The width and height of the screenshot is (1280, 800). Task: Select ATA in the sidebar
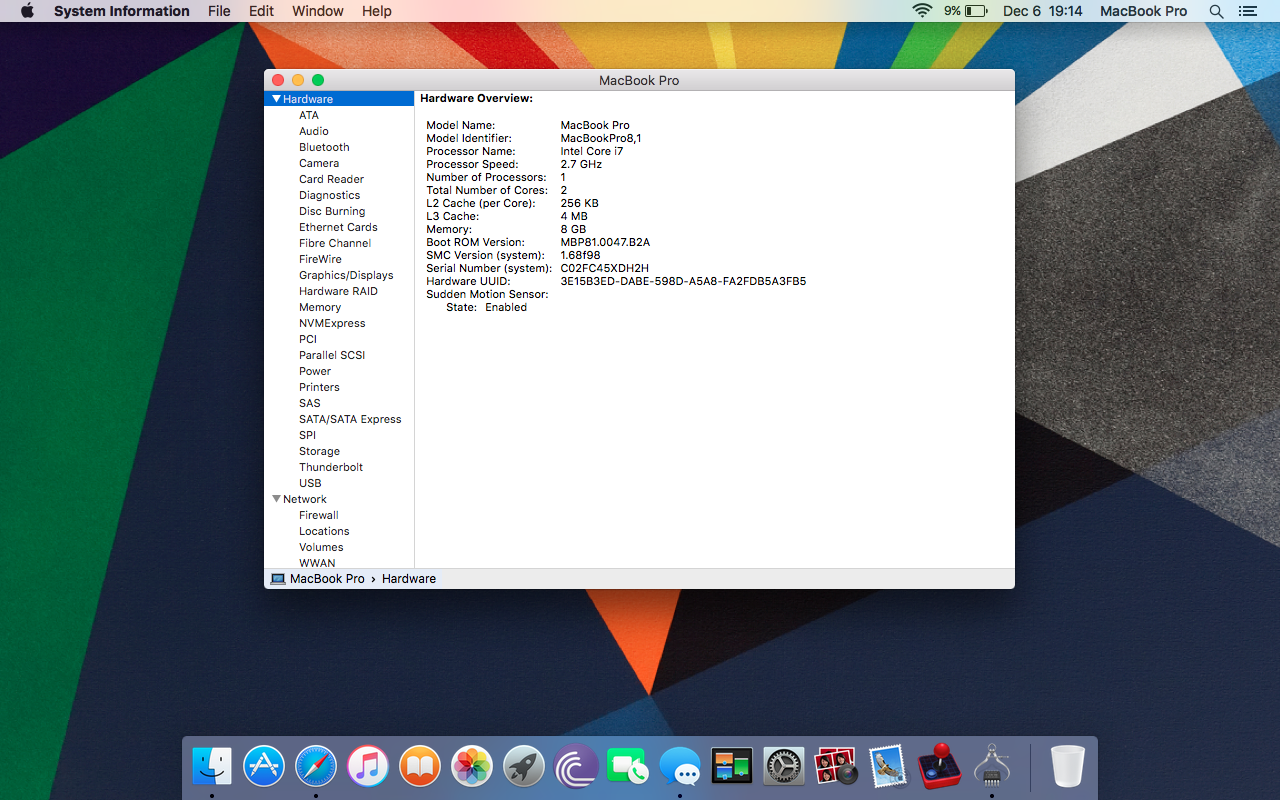point(309,115)
